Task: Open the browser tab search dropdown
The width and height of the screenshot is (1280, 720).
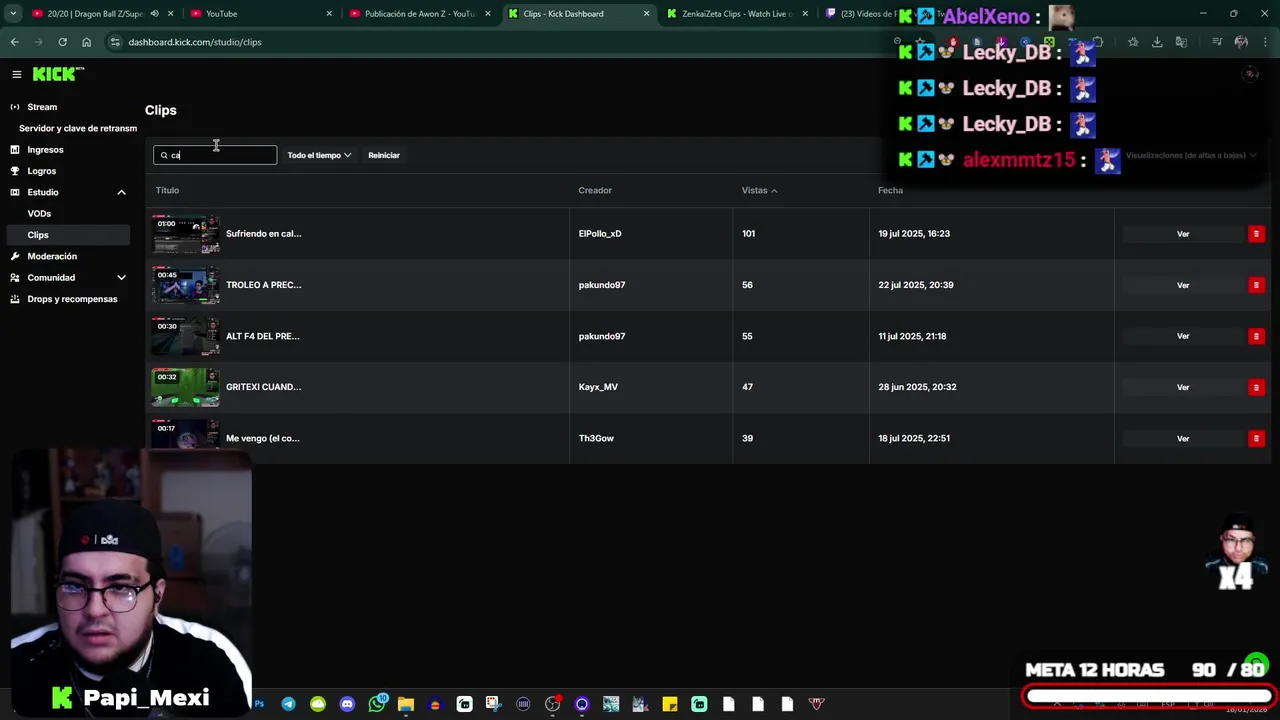Action: [13, 14]
